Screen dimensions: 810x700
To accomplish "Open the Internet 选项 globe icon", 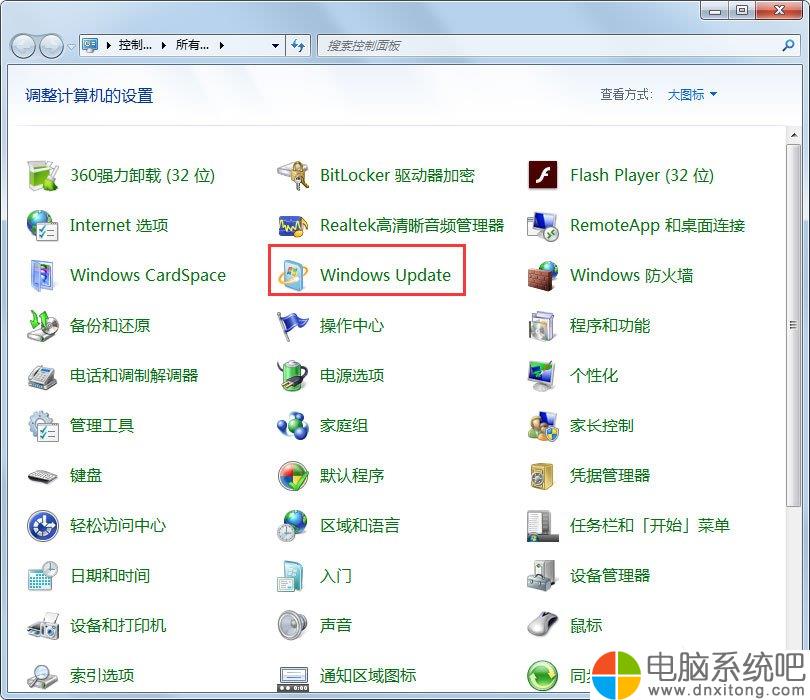I will 42,226.
